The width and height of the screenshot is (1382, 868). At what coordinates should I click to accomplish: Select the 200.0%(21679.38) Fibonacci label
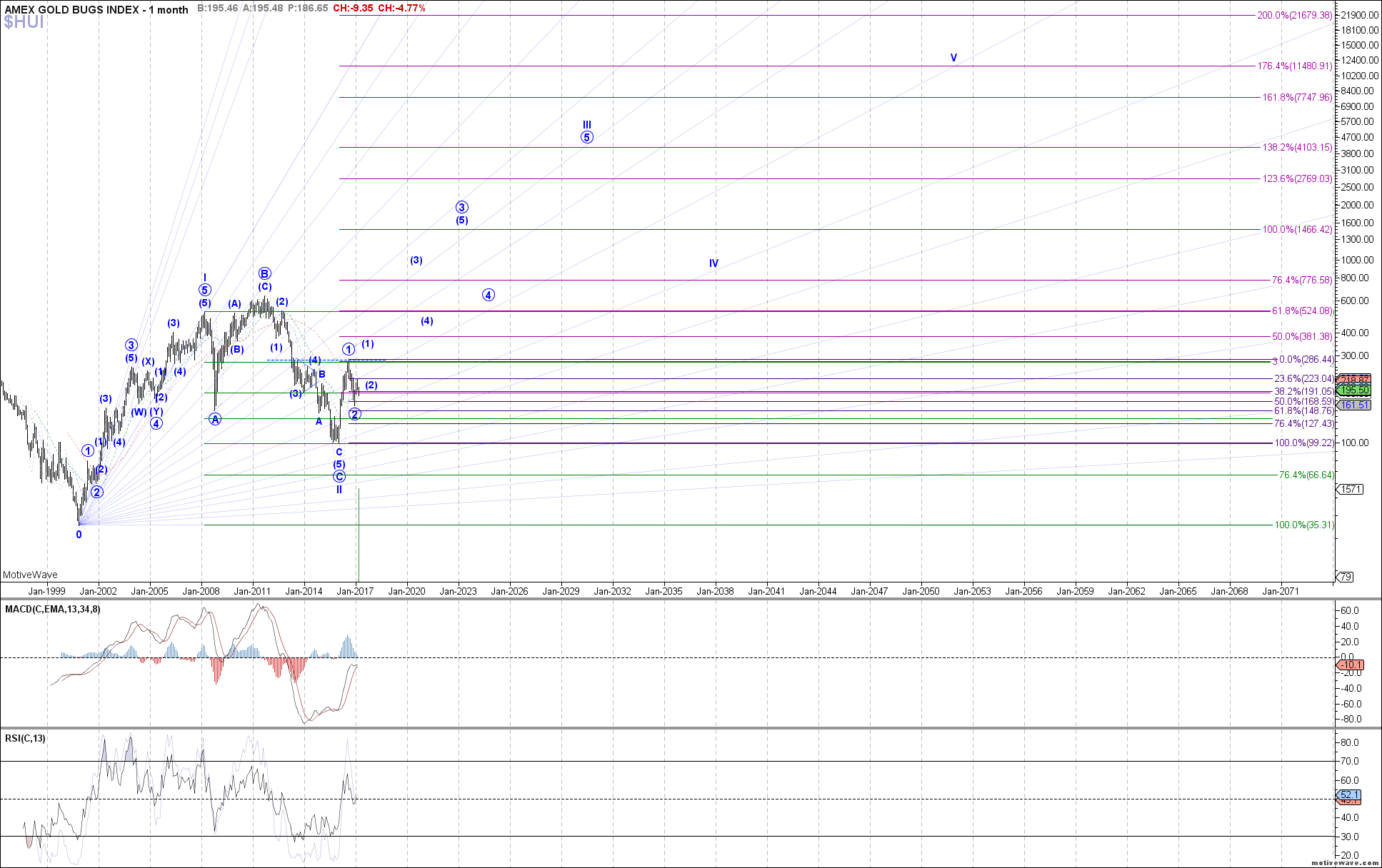1295,15
